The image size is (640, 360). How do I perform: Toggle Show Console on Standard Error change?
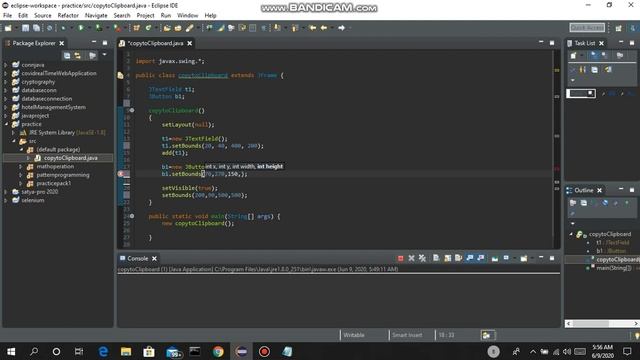pyautogui.click(x=481, y=258)
